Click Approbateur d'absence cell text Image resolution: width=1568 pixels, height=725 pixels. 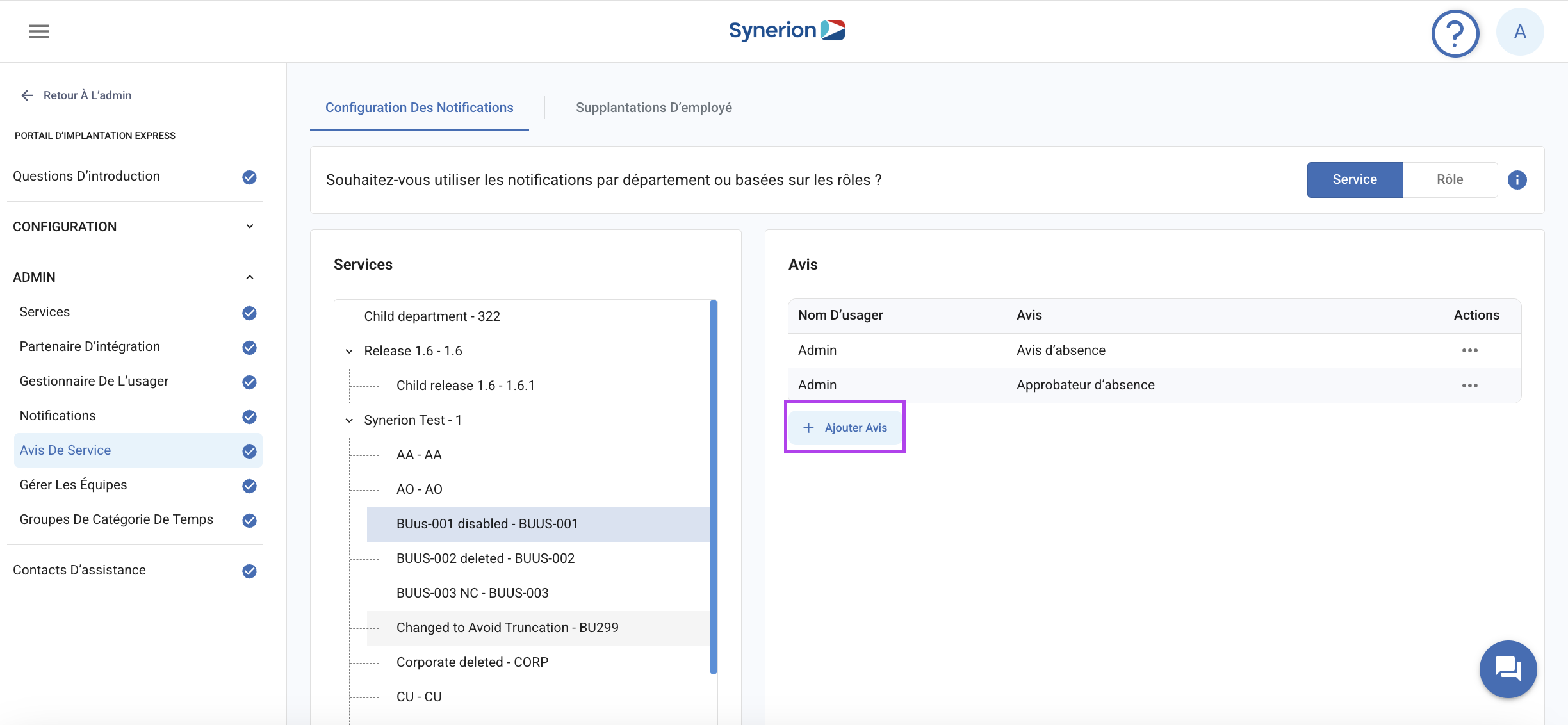[x=1085, y=385]
